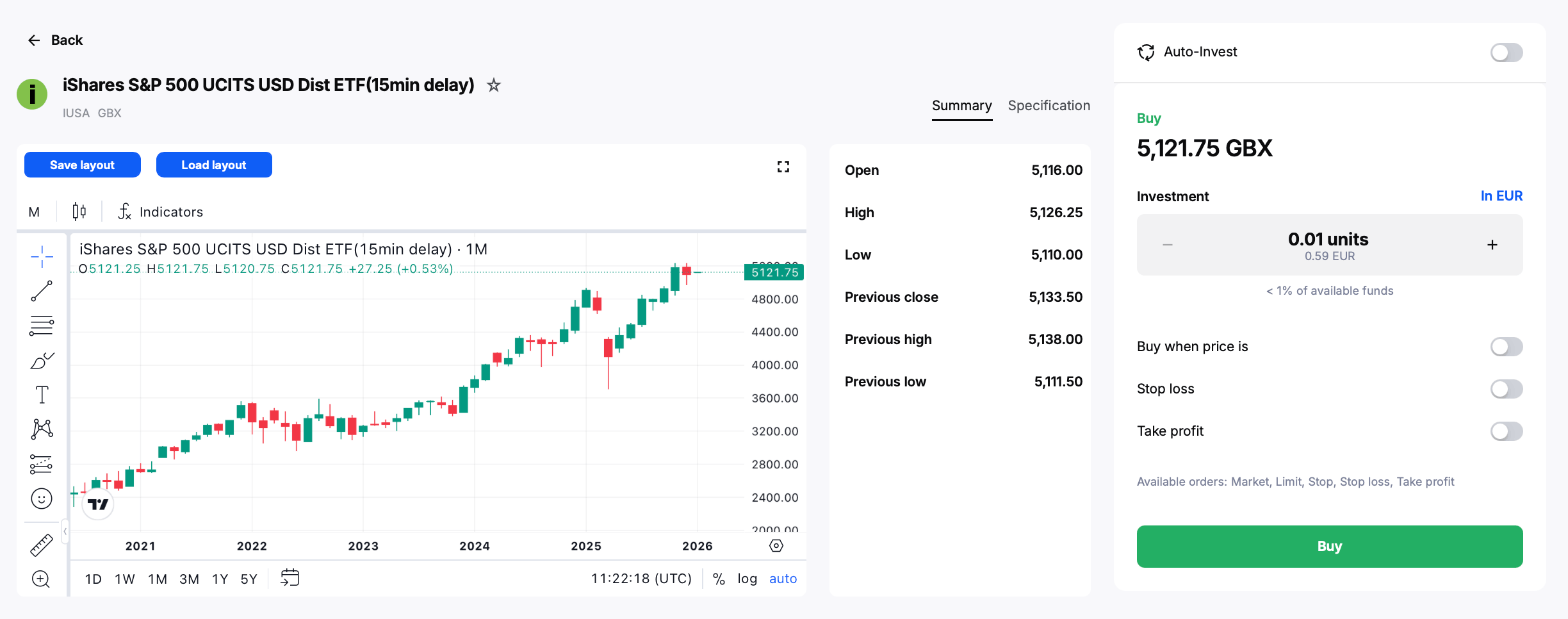Add ETF to favorites with star icon
This screenshot has height=619, width=1568.
(493, 85)
